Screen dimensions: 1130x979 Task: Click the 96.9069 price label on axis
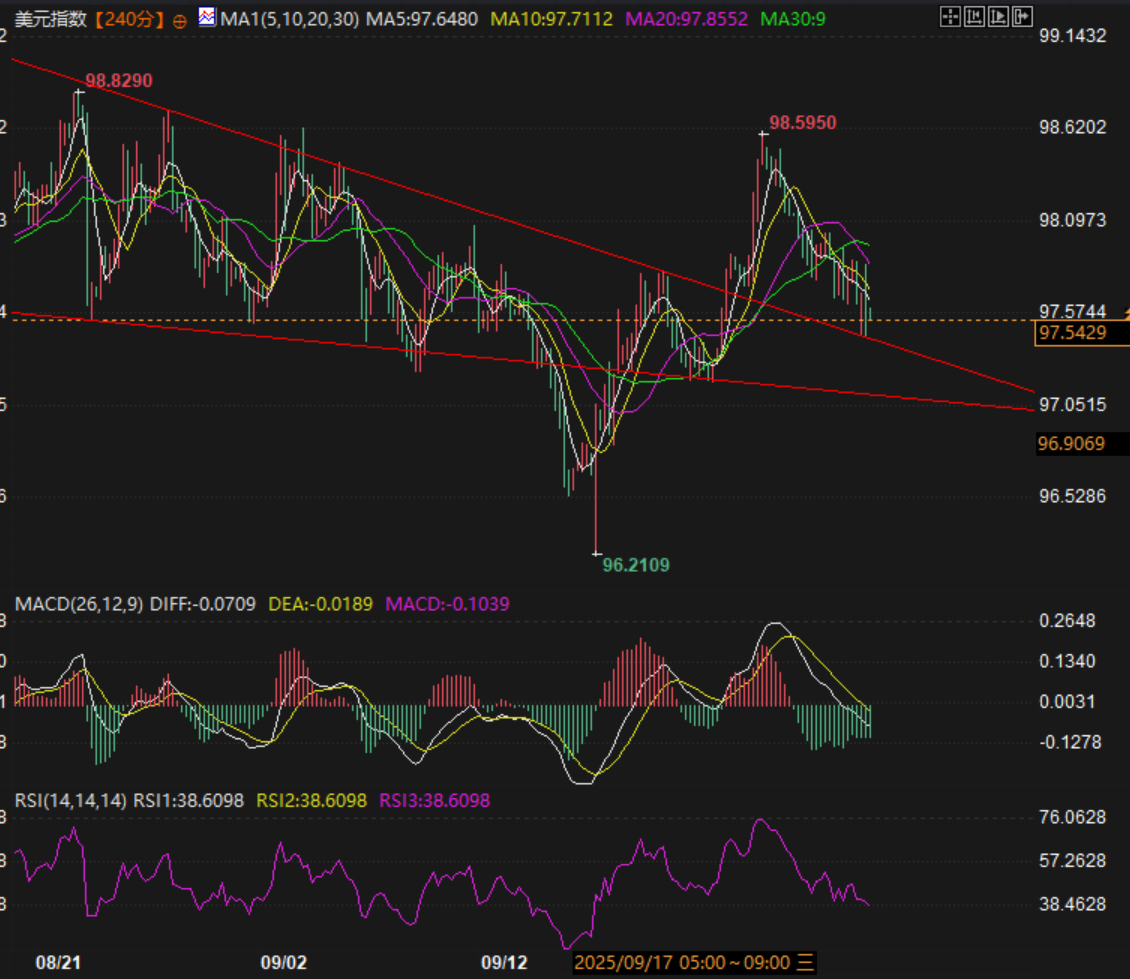(x=1072, y=443)
